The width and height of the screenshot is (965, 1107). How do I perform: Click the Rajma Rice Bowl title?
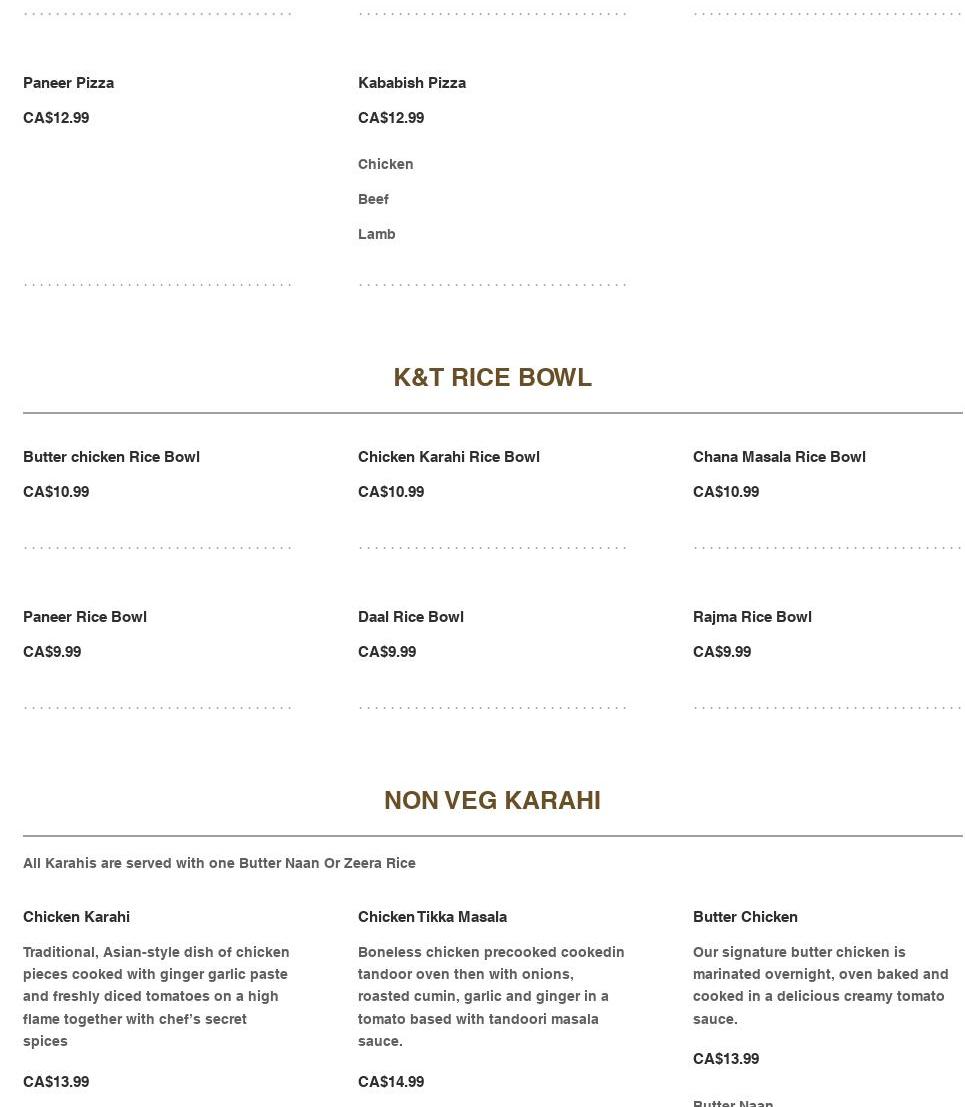(751, 617)
